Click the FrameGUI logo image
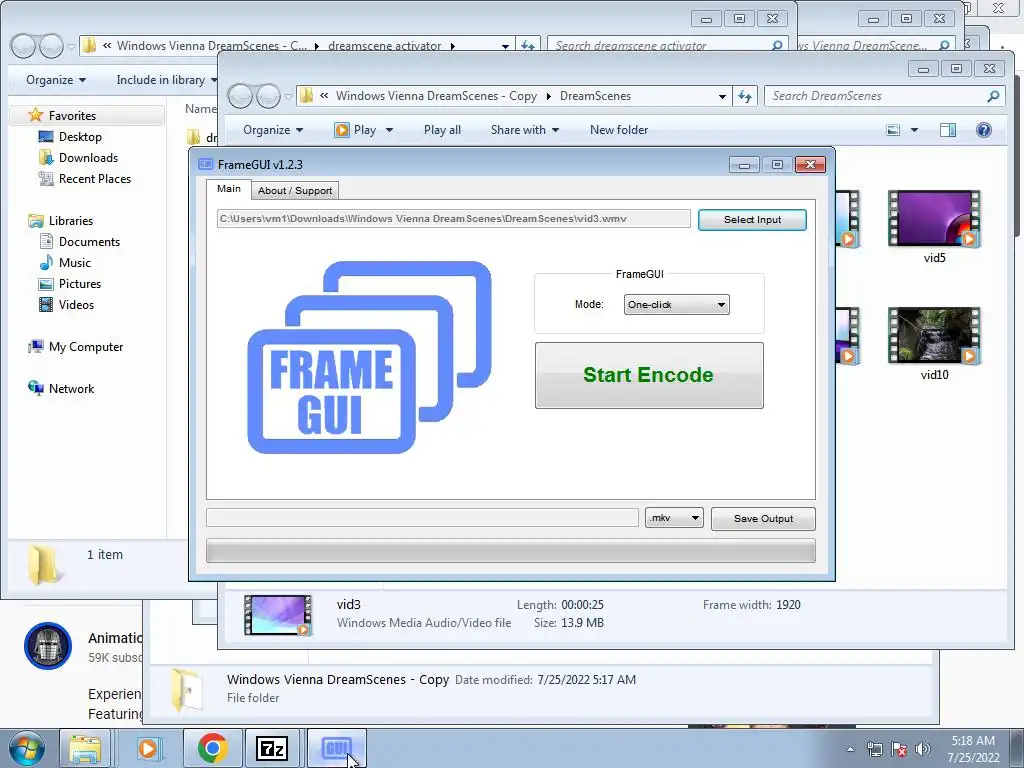The width and height of the screenshot is (1024, 768). pyautogui.click(x=369, y=357)
